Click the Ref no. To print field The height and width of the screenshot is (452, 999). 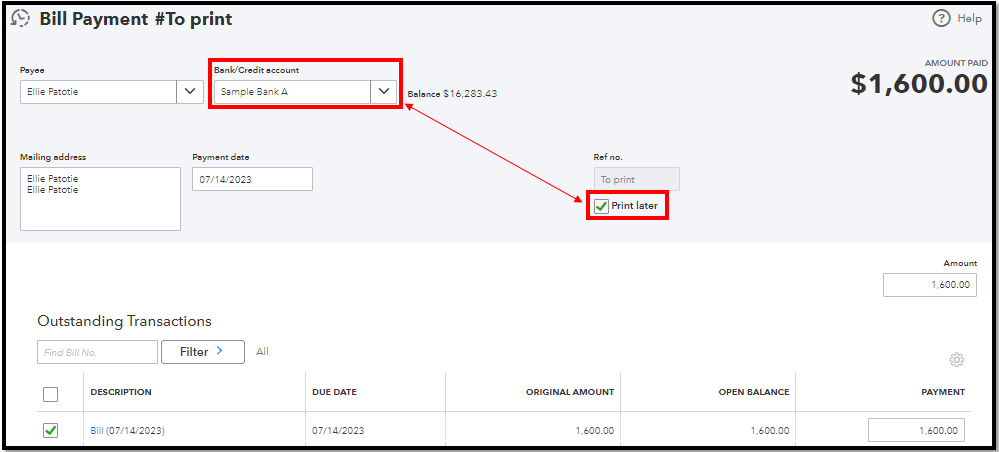(x=636, y=179)
